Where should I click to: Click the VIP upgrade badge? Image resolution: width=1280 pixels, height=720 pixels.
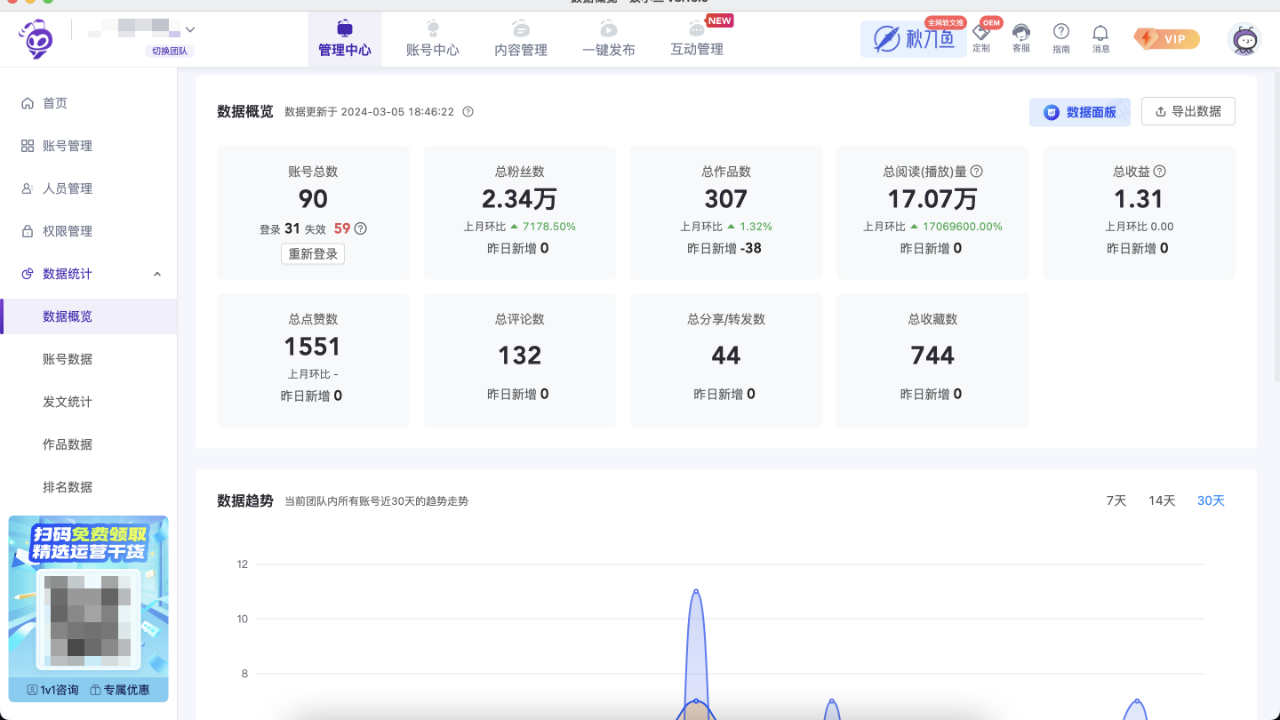[x=1166, y=38]
